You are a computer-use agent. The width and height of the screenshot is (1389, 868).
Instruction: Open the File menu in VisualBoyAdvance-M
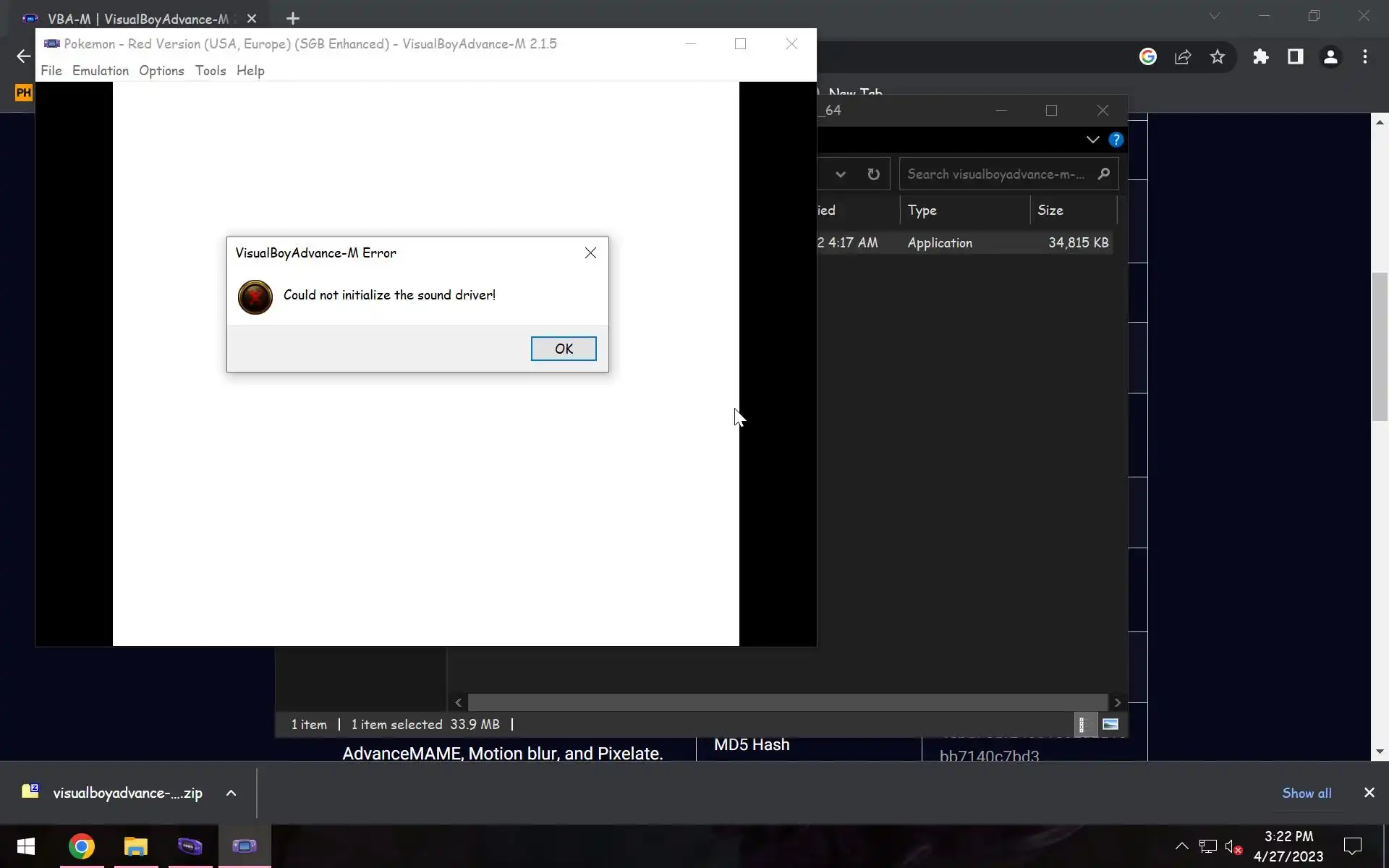pyautogui.click(x=51, y=70)
